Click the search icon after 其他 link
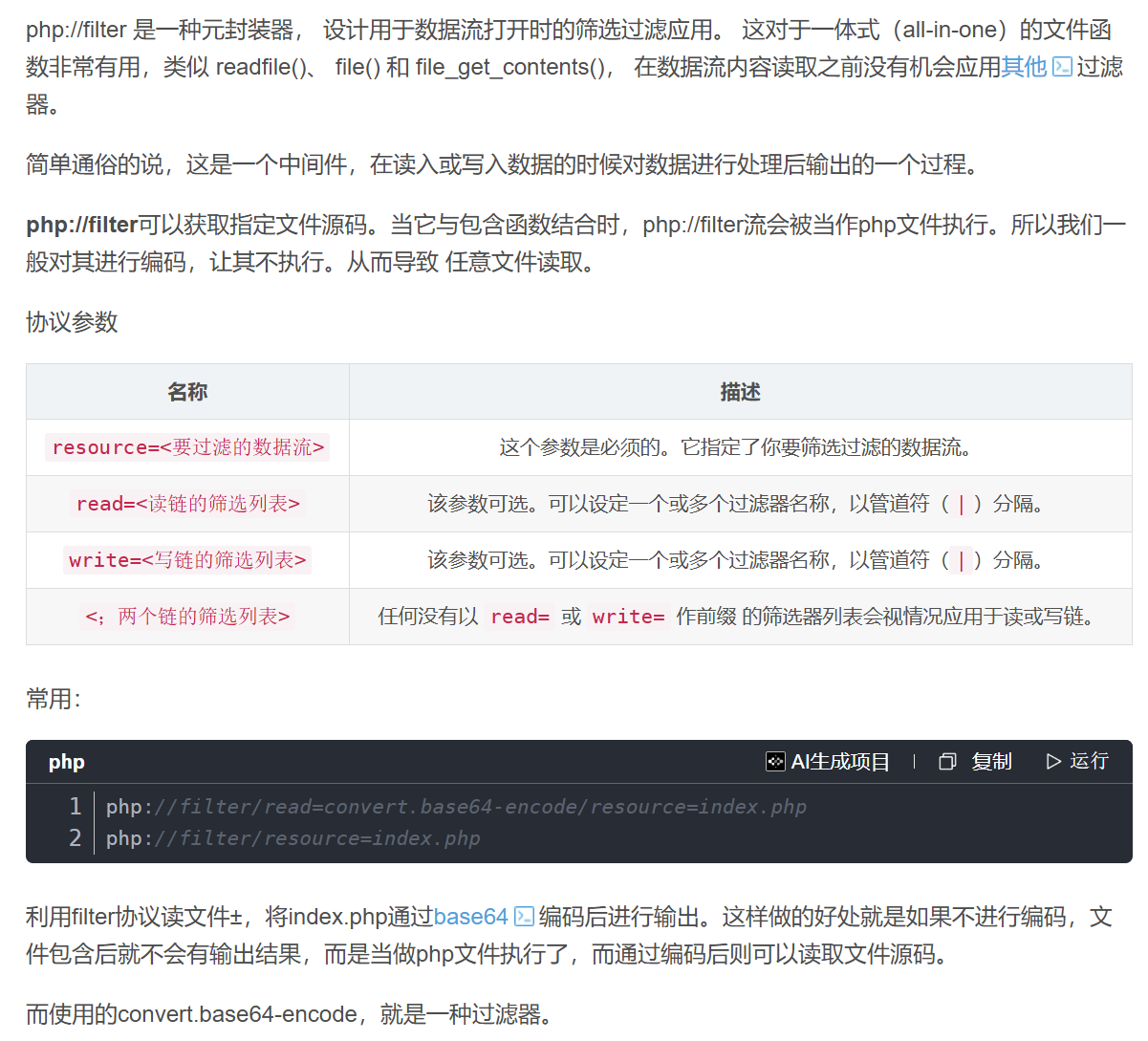 1062,67
